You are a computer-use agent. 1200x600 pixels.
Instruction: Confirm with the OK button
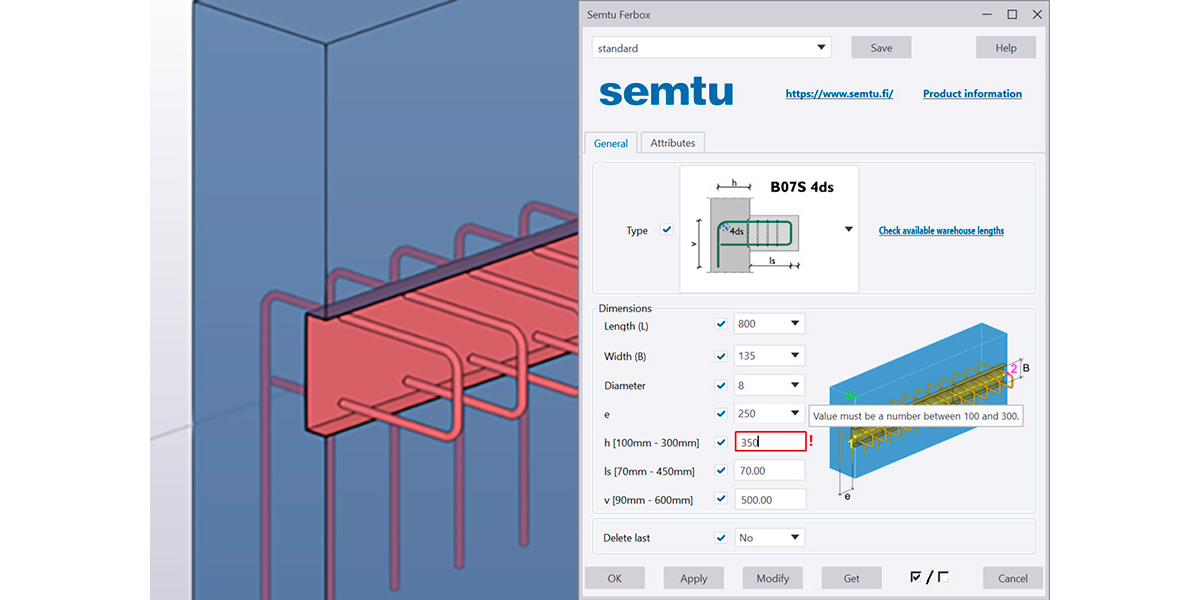pyautogui.click(x=614, y=578)
